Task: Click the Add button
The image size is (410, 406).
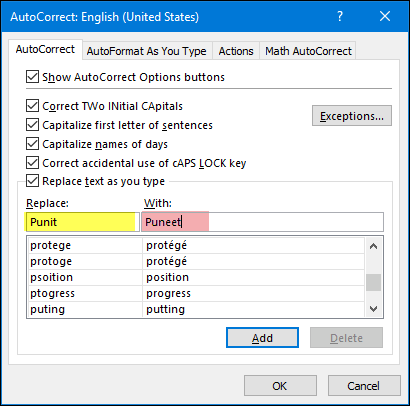Action: click(x=262, y=338)
